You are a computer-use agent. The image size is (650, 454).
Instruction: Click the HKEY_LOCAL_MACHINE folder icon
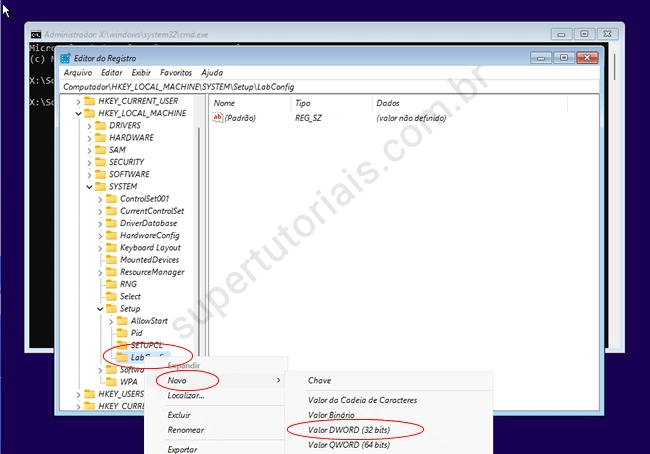tap(89, 113)
